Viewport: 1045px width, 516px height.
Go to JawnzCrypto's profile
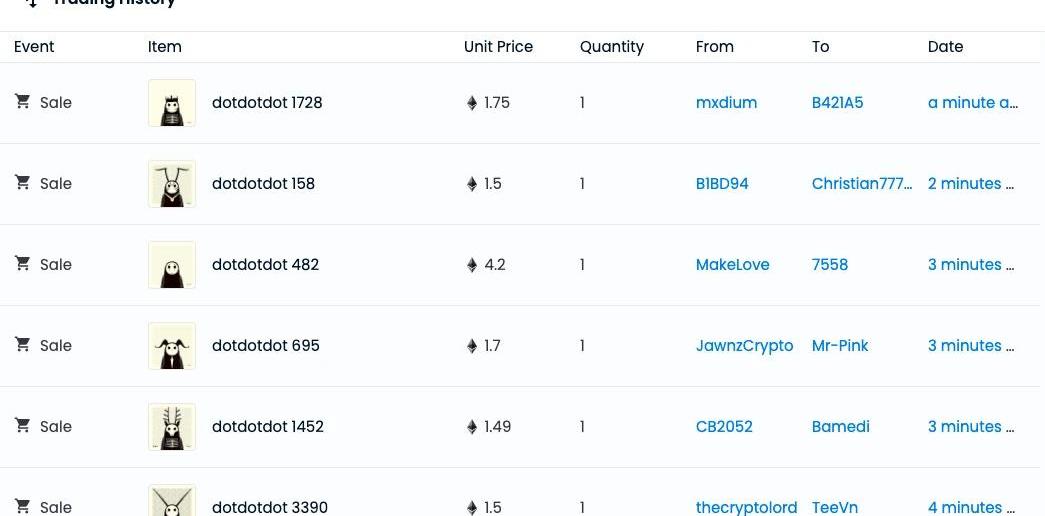744,346
